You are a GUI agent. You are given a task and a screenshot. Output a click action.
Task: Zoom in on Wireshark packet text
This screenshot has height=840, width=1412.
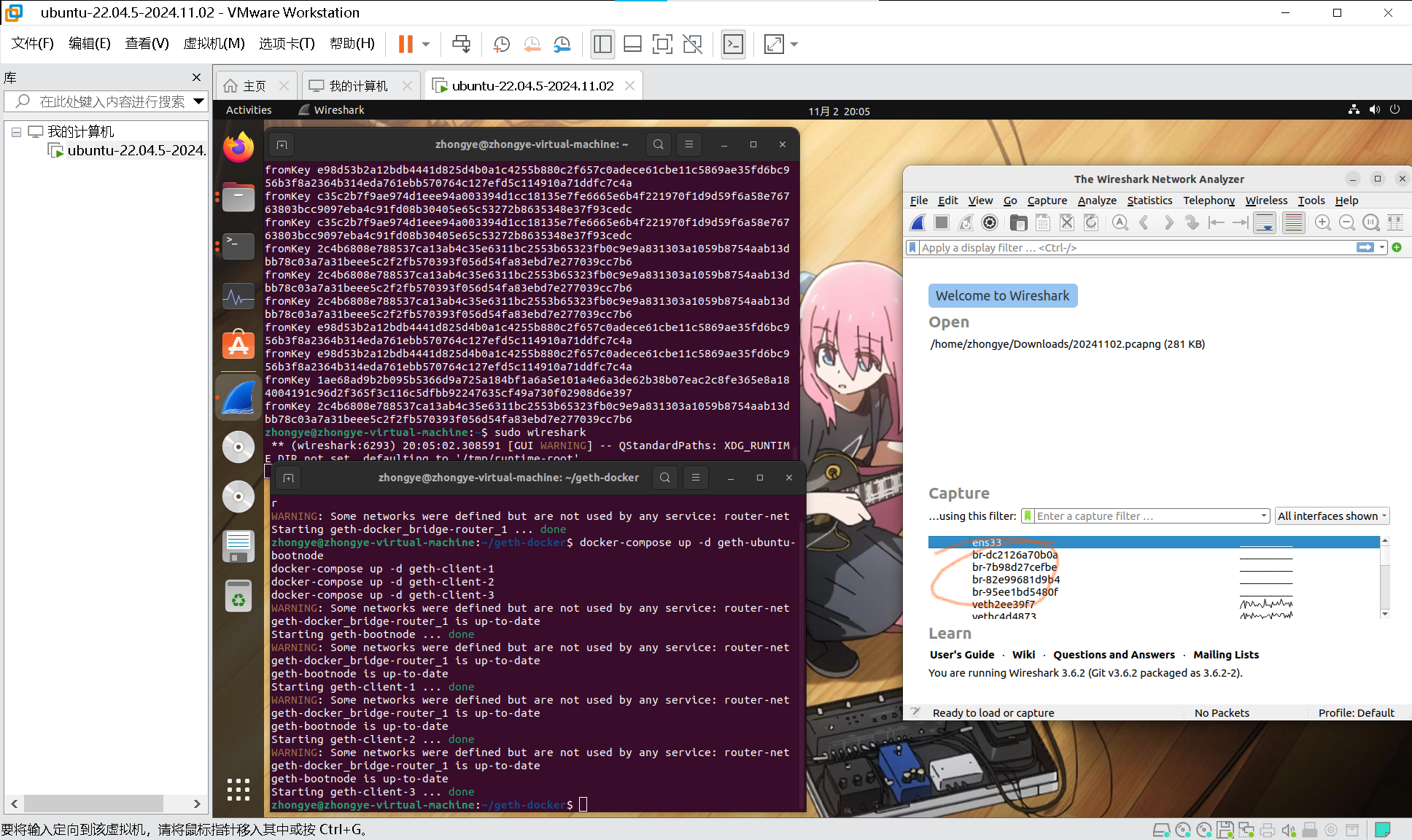tap(1323, 222)
